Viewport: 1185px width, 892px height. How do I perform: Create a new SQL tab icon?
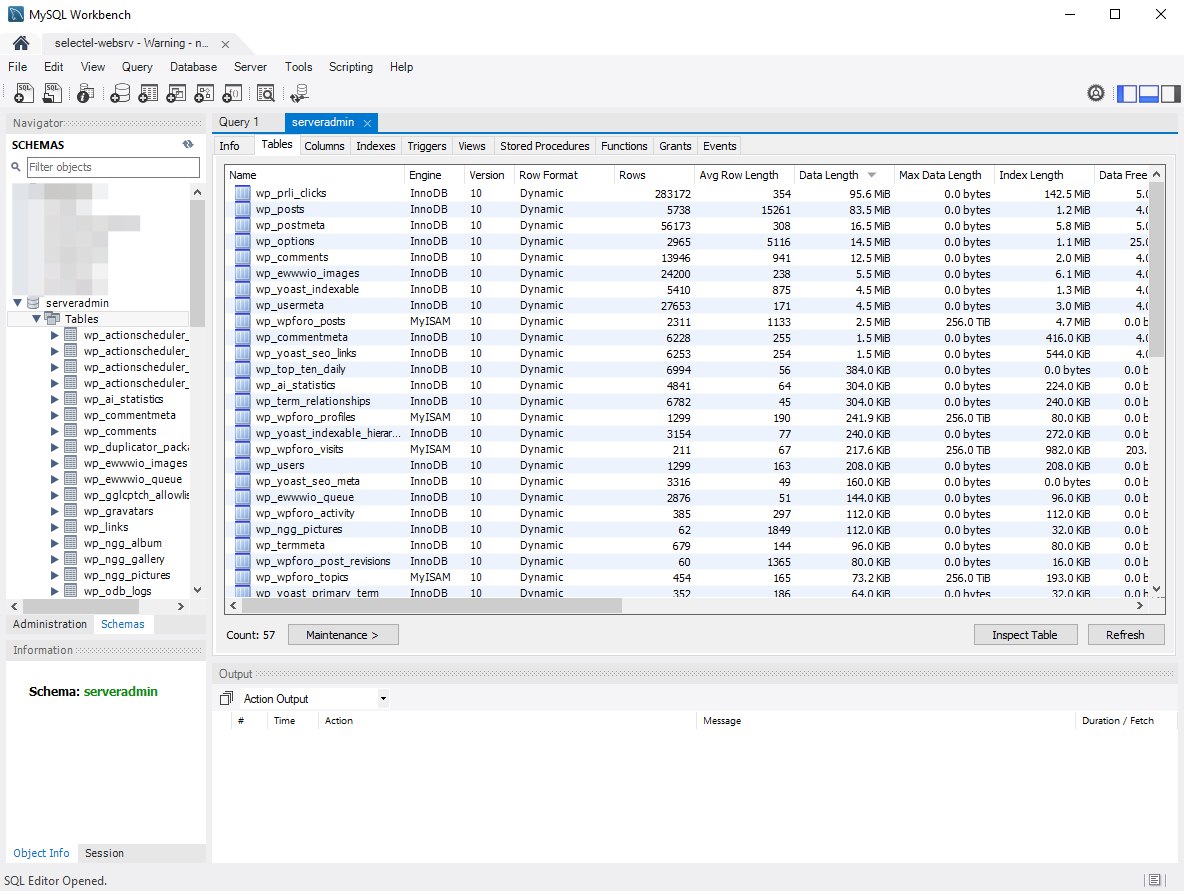[24, 94]
